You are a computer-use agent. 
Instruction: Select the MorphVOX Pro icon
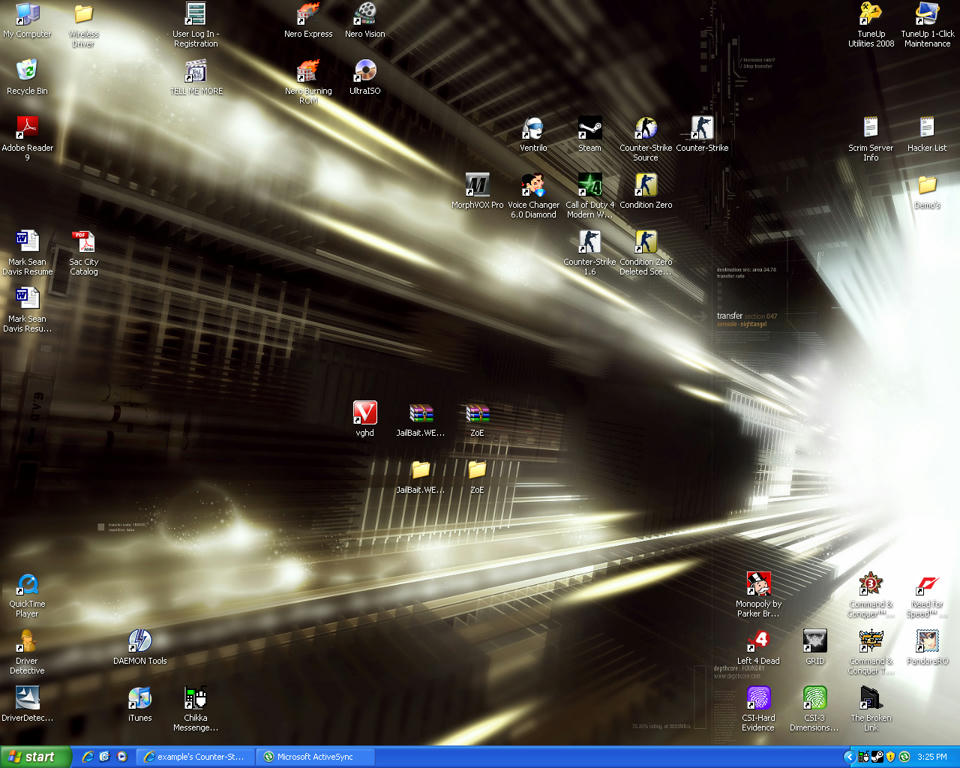(x=477, y=192)
